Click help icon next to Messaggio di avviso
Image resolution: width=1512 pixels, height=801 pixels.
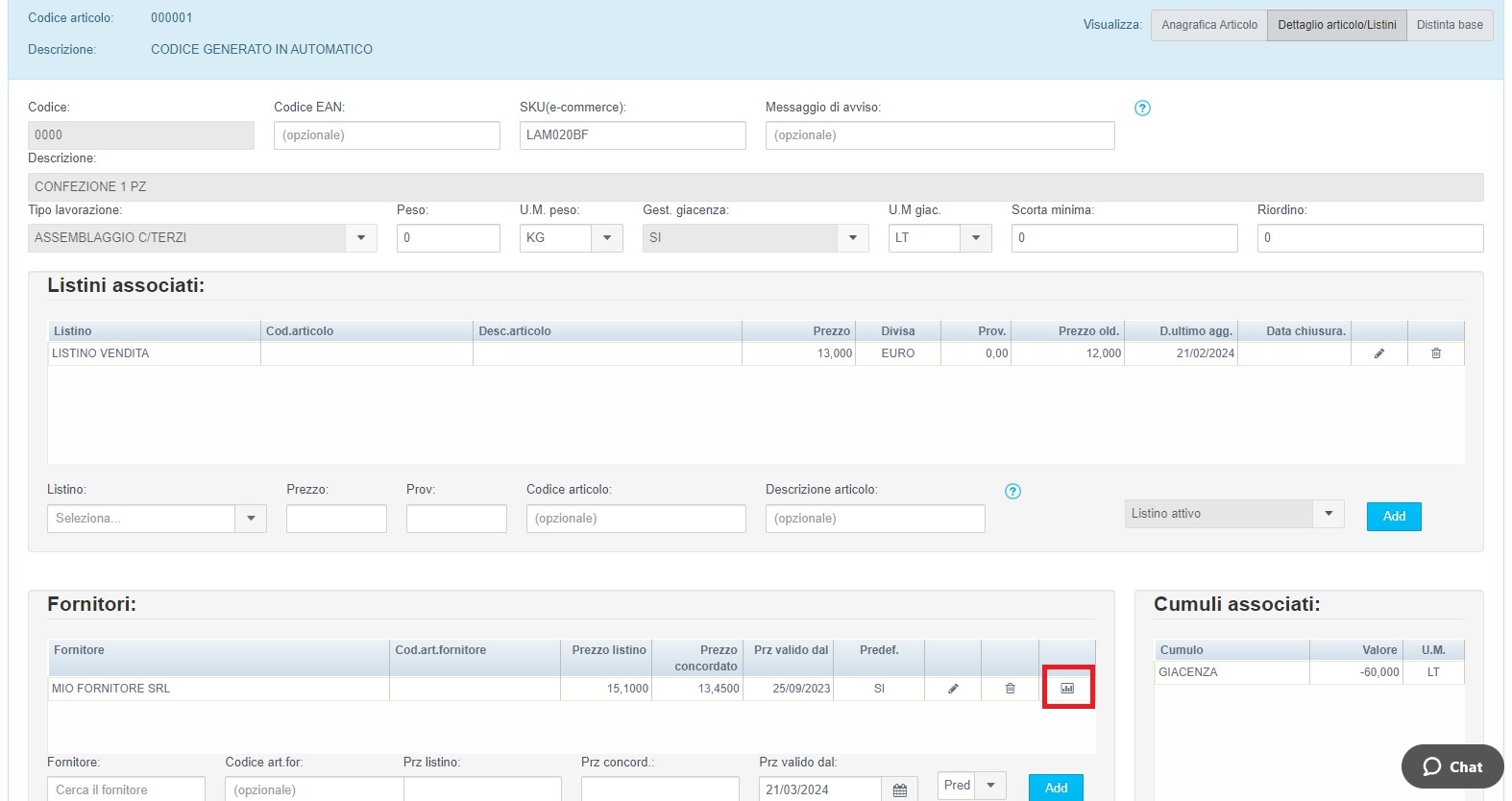[x=1142, y=109]
